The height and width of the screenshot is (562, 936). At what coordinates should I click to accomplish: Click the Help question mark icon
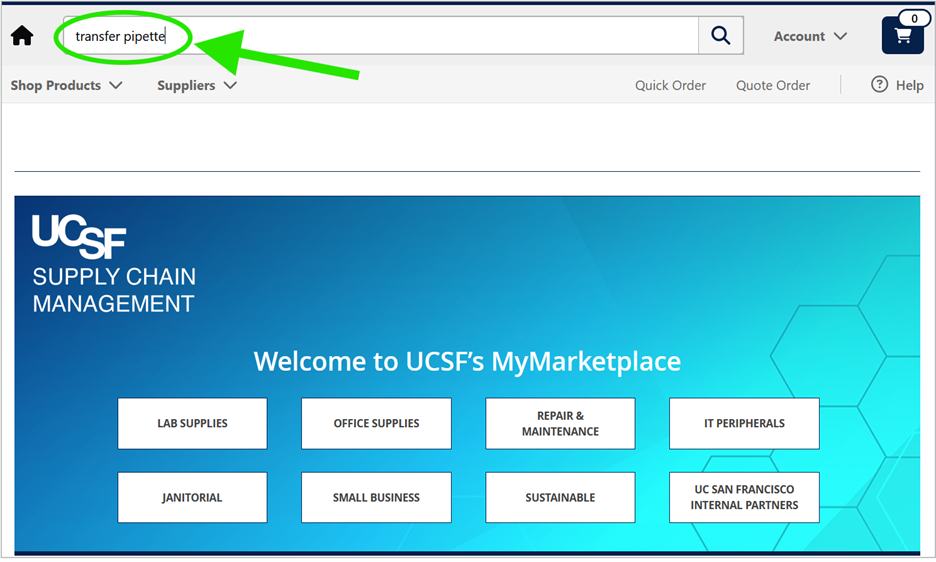879,84
